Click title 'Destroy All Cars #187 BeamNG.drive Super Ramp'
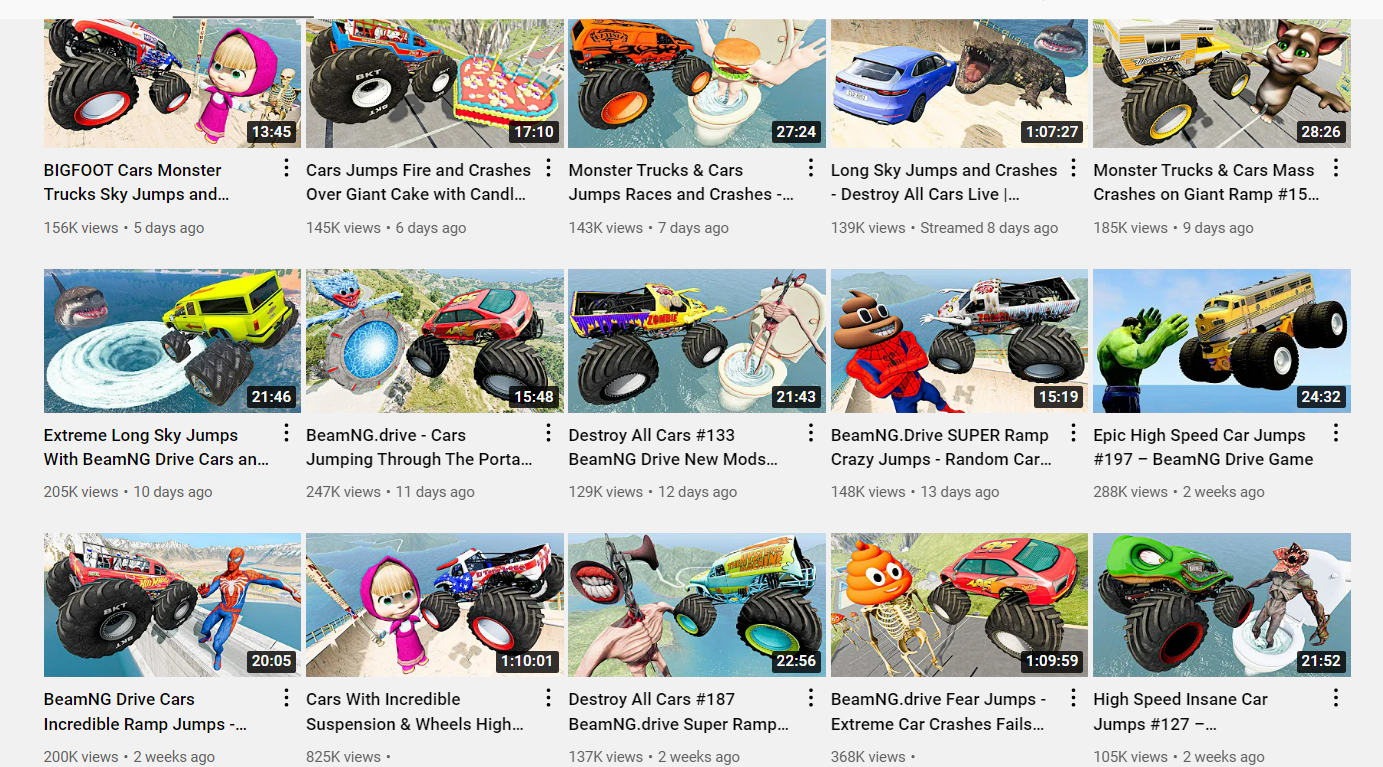1383x767 pixels. coord(679,712)
